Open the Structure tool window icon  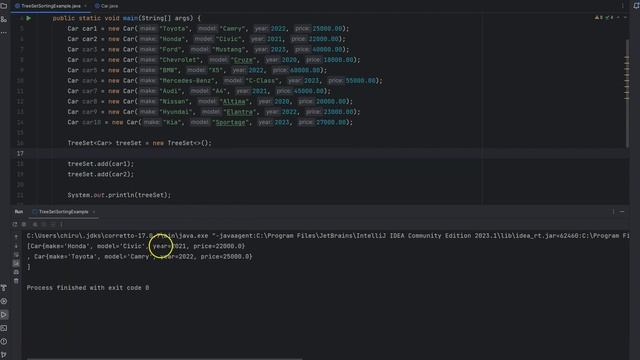coord(4,19)
